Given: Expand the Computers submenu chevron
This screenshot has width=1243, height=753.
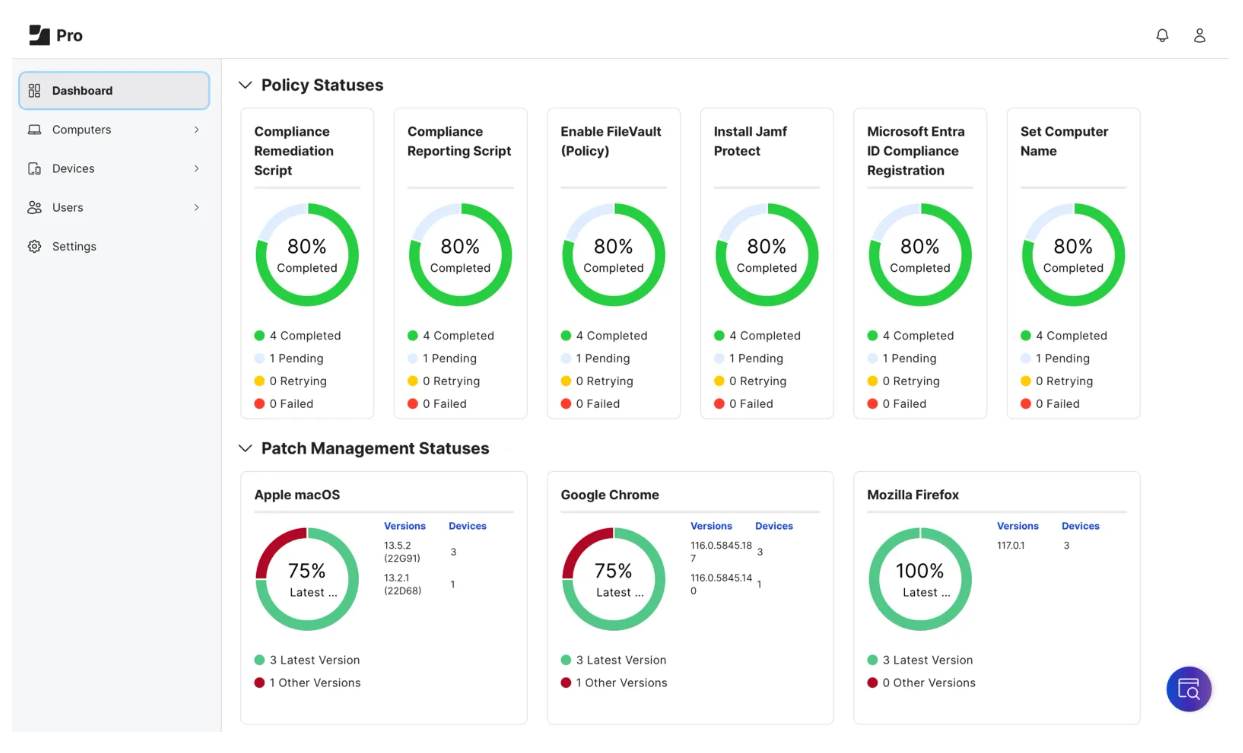Looking at the screenshot, I should pyautogui.click(x=198, y=129).
